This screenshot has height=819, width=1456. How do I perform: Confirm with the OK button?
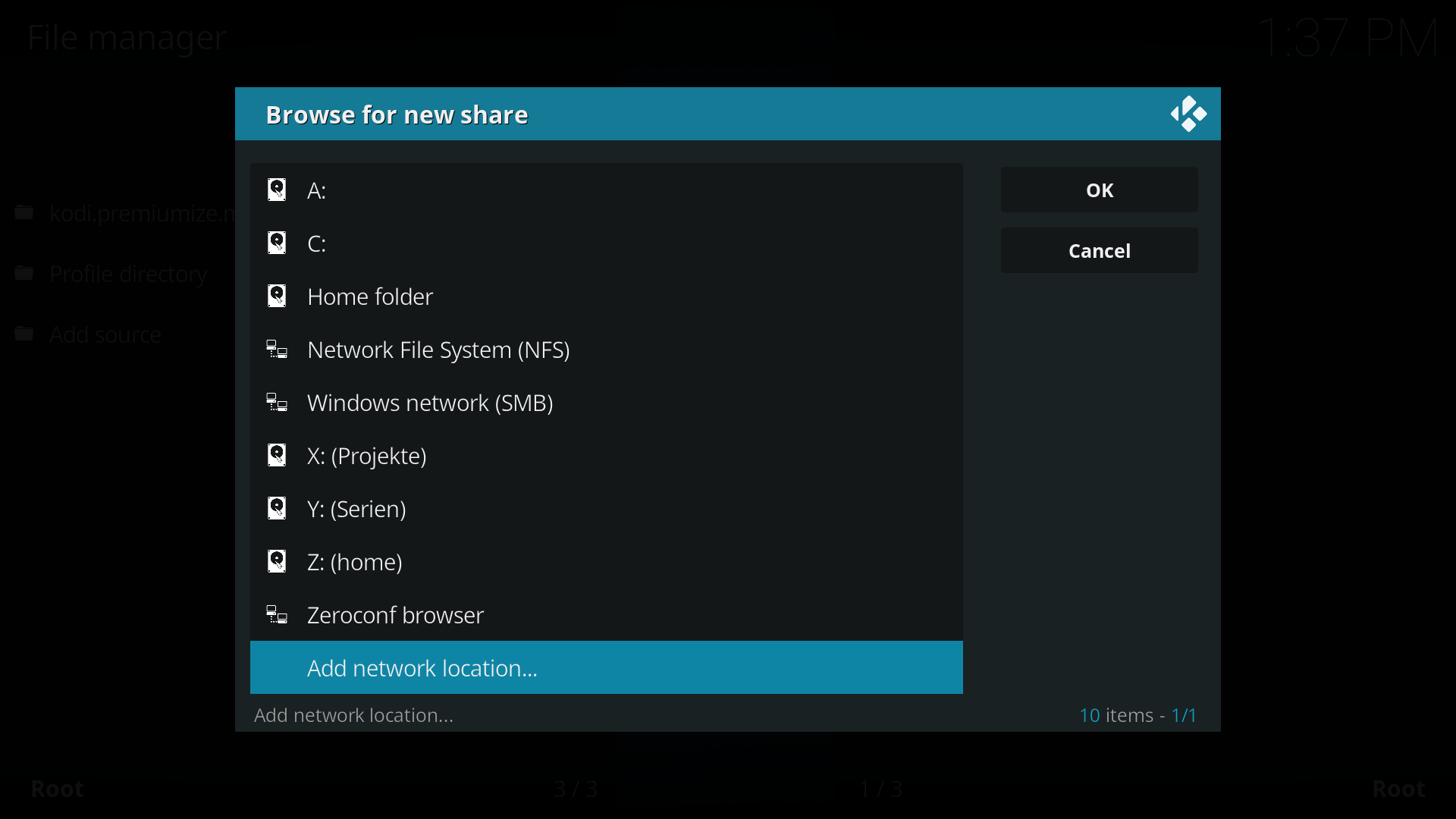pos(1100,190)
